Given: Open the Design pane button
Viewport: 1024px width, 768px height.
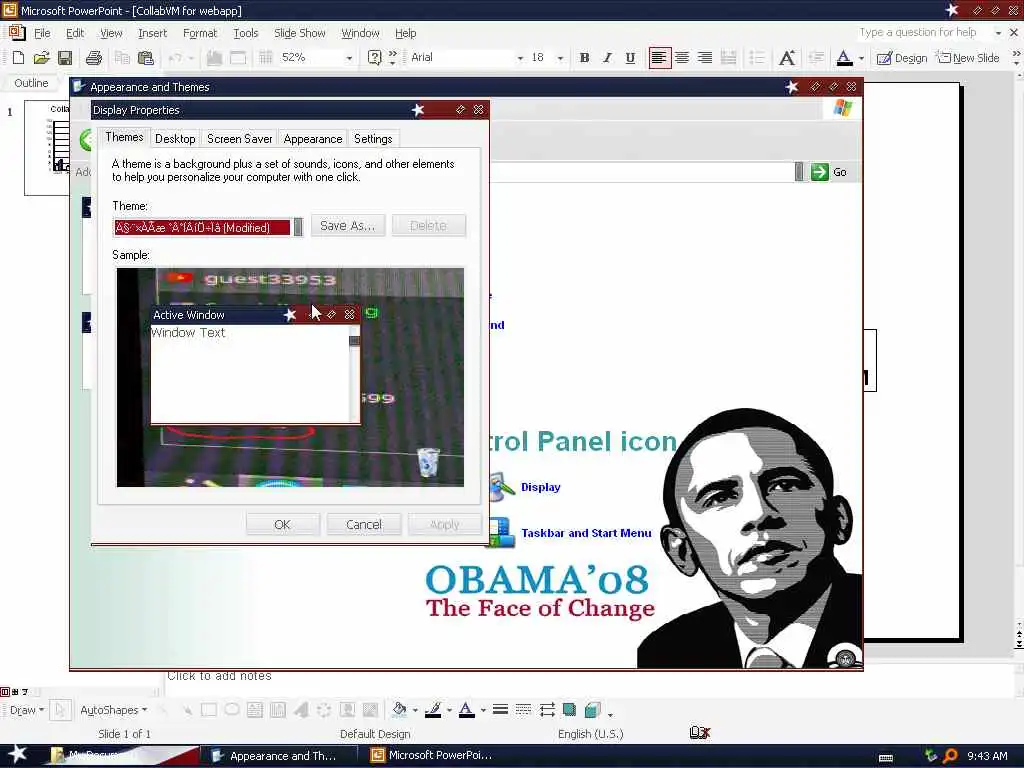Looking at the screenshot, I should point(902,58).
